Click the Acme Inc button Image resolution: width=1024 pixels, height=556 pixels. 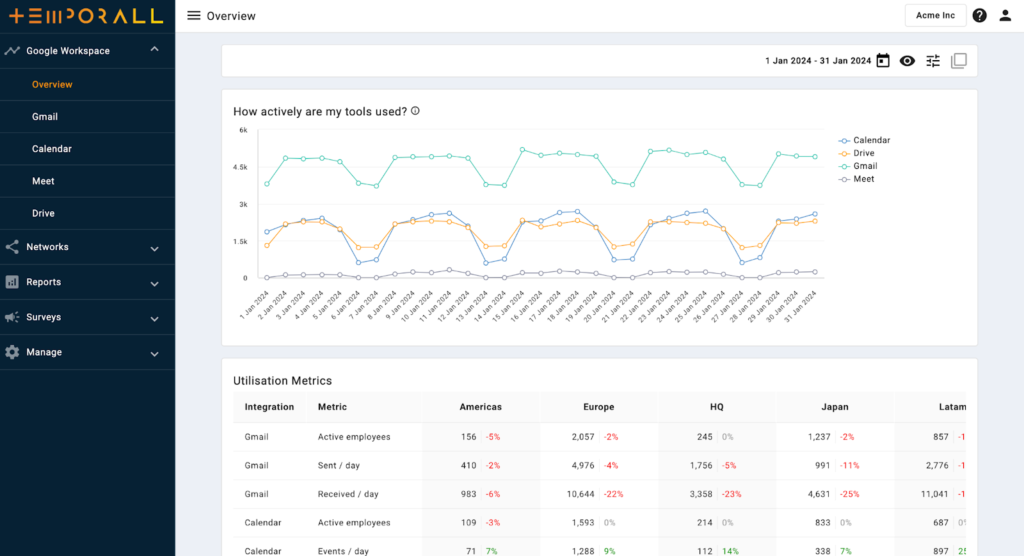click(935, 16)
